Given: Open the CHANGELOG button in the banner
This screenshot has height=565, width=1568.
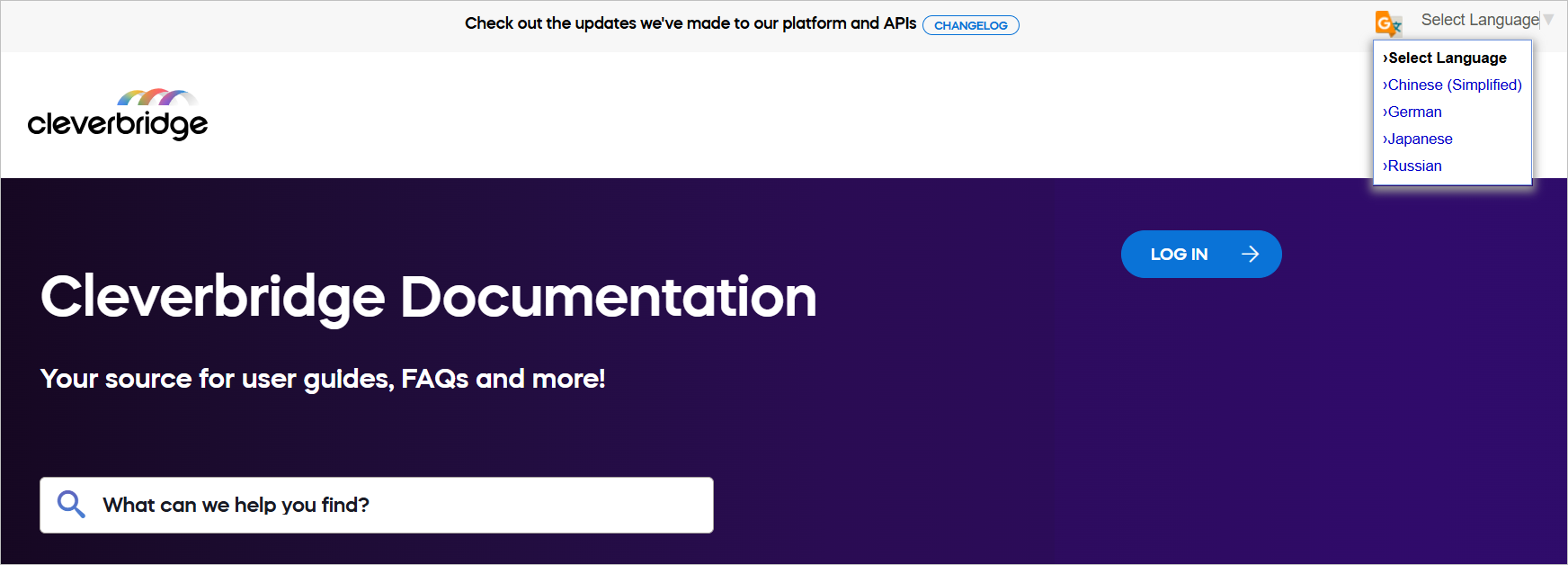Looking at the screenshot, I should pyautogui.click(x=970, y=25).
